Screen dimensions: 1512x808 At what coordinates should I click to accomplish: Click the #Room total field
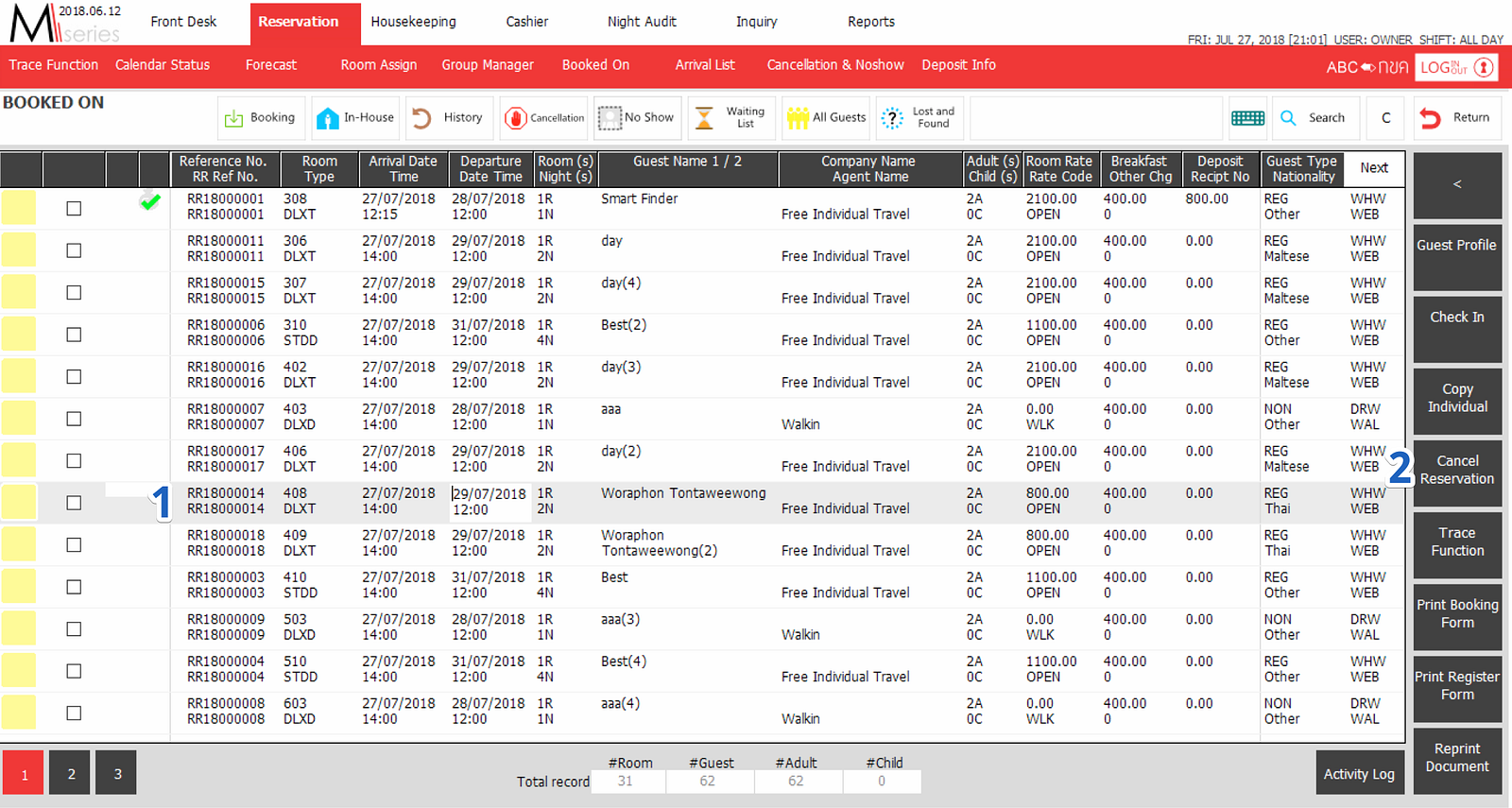click(627, 782)
